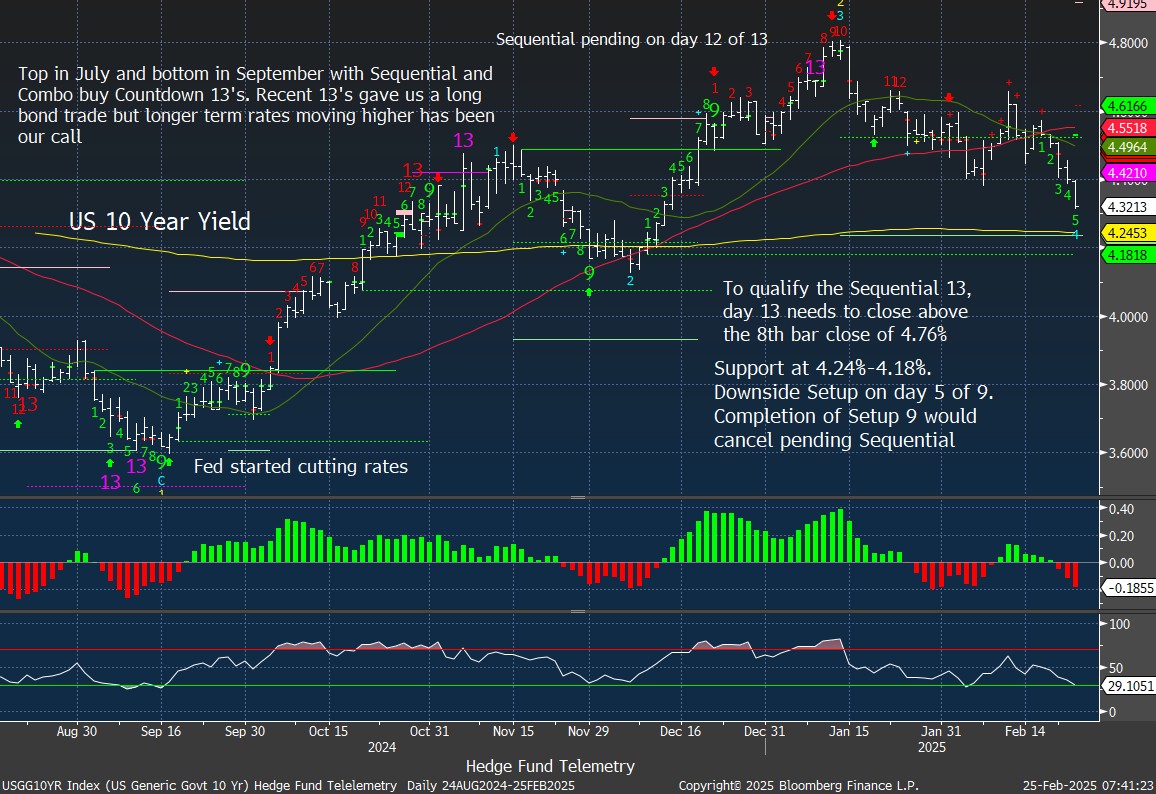Select the Jan 31 date label
1156x794 pixels.
941,731
